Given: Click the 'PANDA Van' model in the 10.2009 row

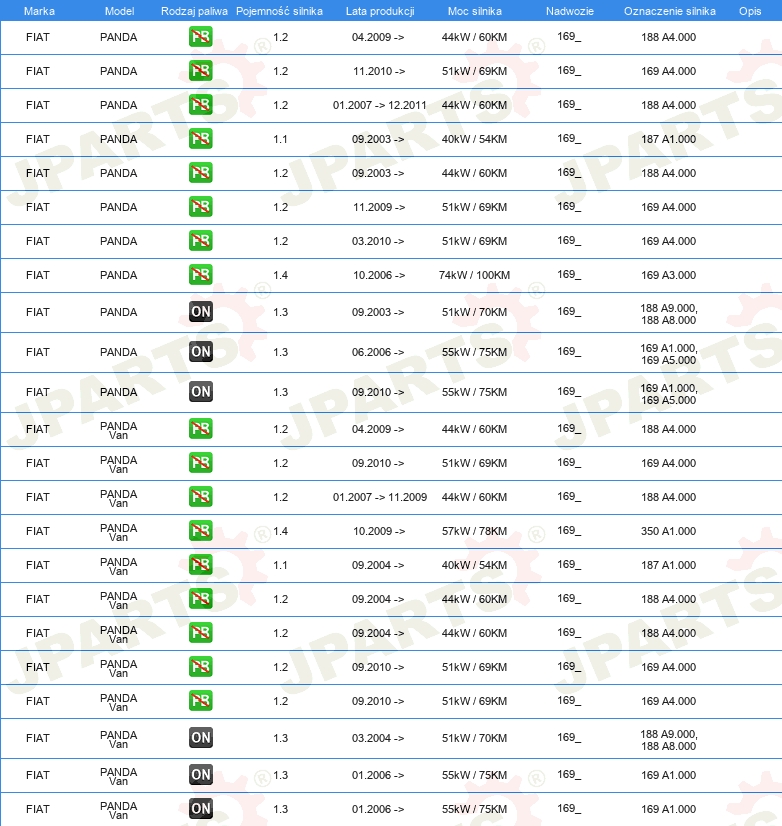Looking at the screenshot, I should [119, 533].
